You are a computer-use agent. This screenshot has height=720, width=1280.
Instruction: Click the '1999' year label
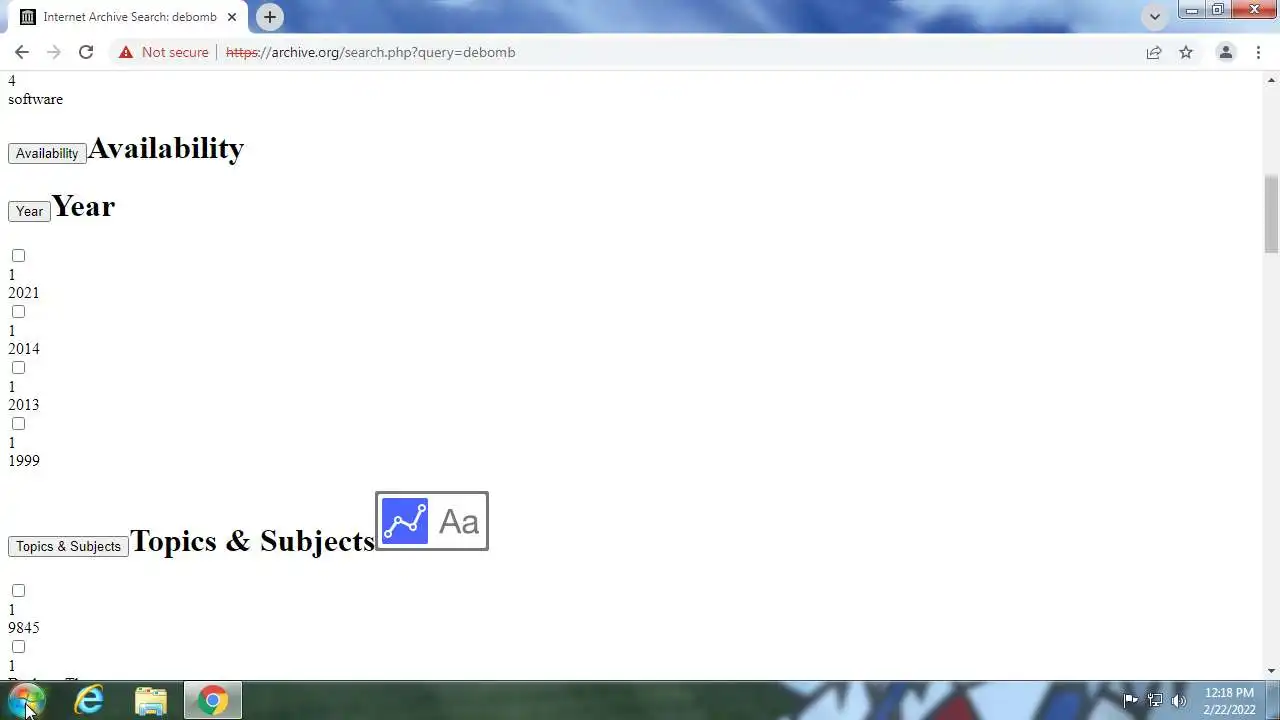click(x=24, y=461)
